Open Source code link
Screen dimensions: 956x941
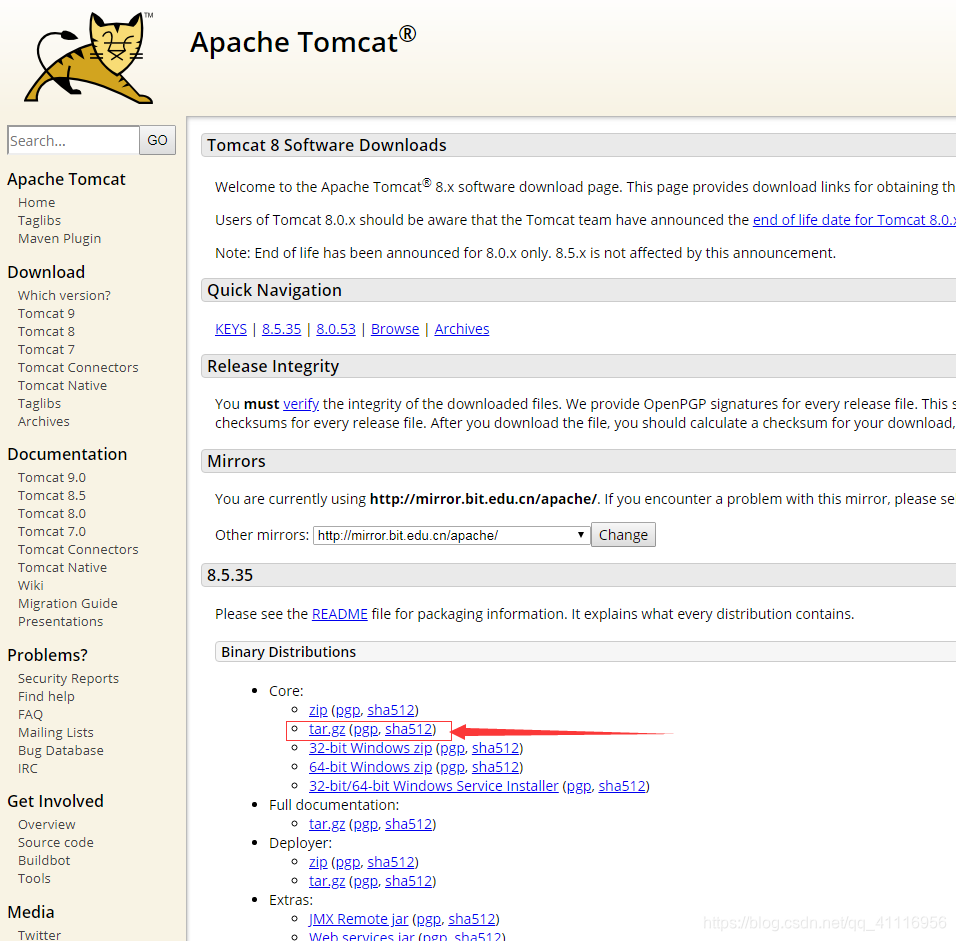click(56, 842)
